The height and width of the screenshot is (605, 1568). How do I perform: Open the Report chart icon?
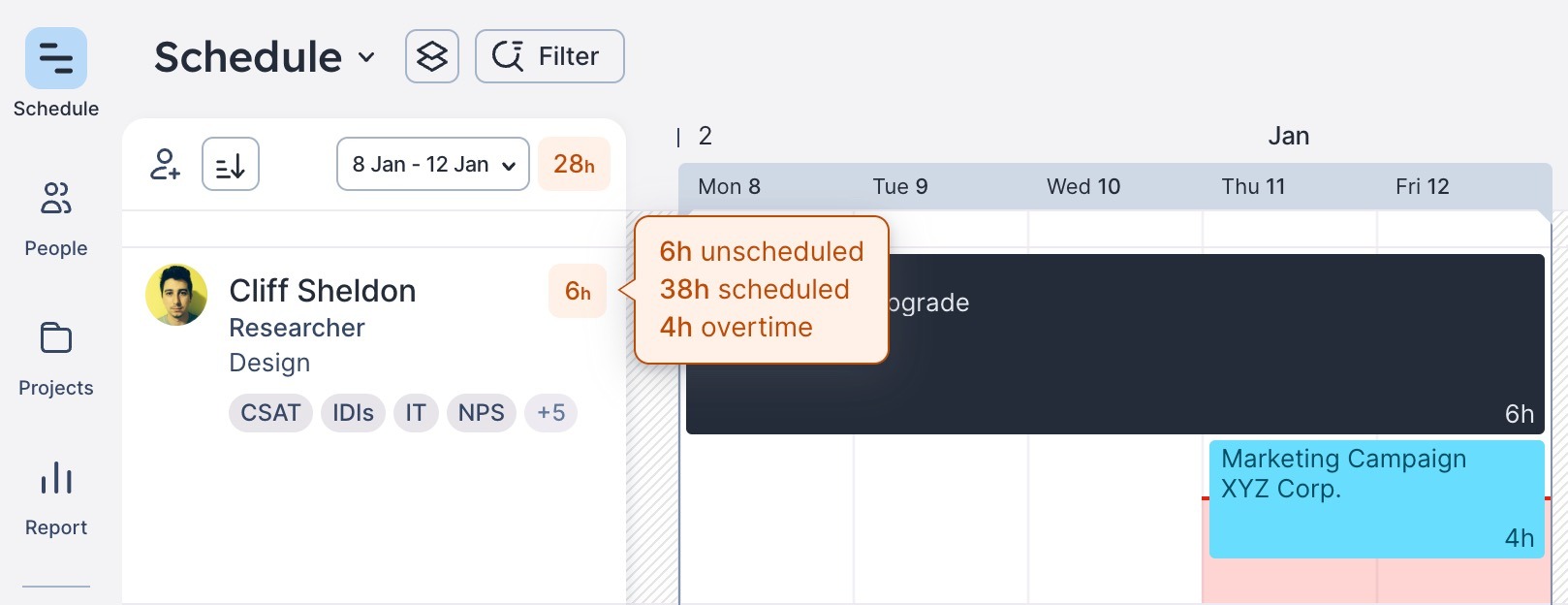[x=56, y=478]
